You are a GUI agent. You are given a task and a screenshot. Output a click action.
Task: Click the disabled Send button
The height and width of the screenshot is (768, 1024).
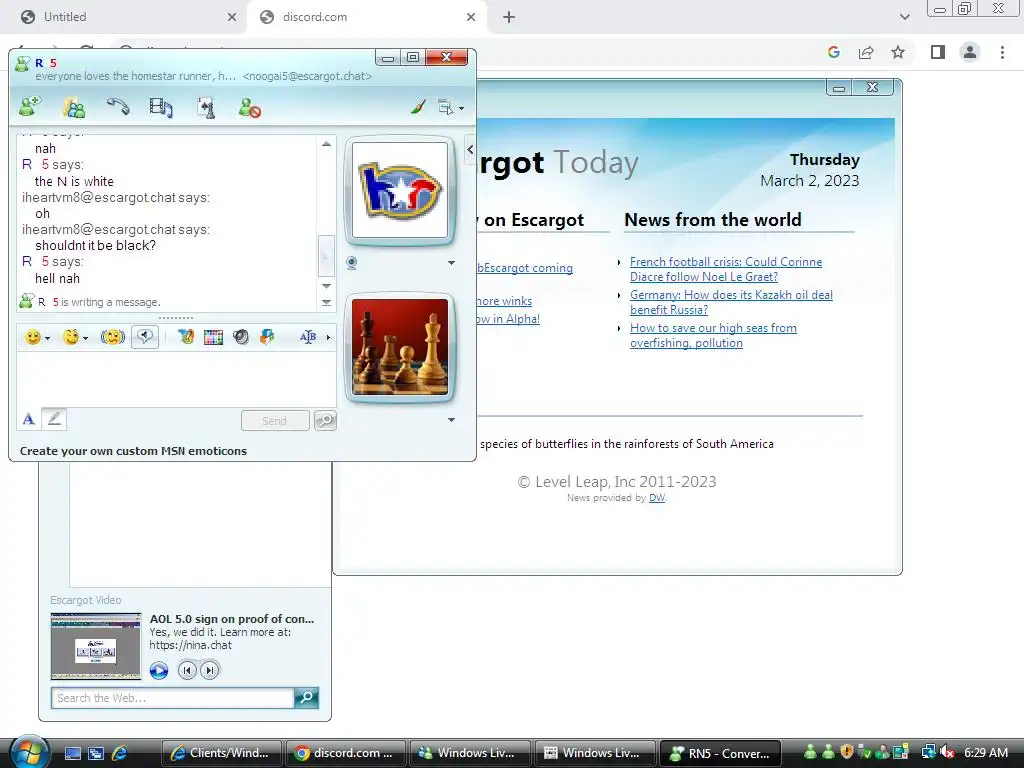[275, 421]
